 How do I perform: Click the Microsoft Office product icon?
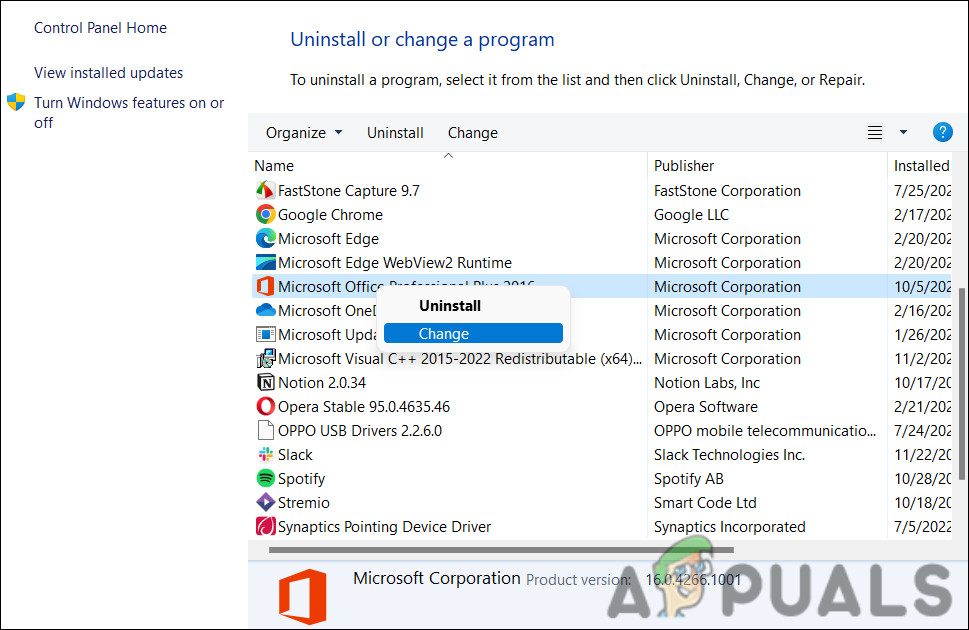[265, 286]
